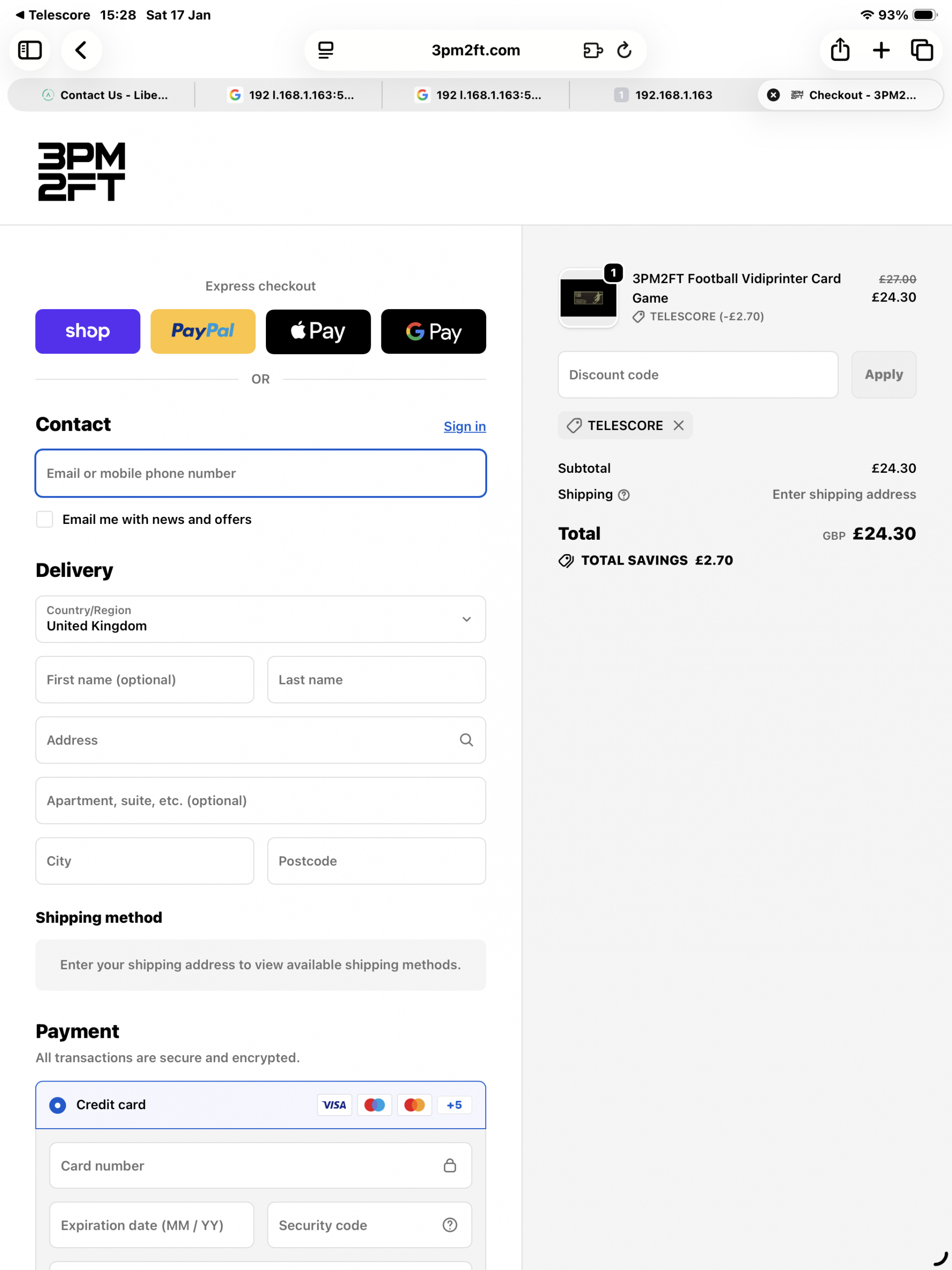Open the Safari share sheet icon
Screen dimensions: 952x1270
tap(839, 51)
